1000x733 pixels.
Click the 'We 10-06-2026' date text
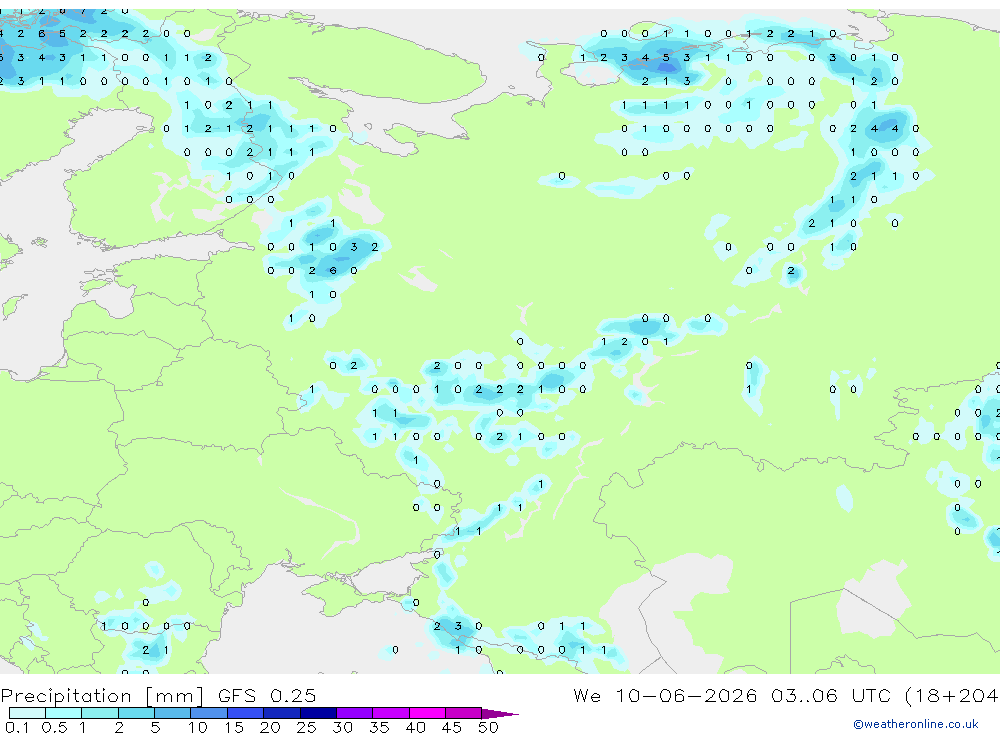(x=665, y=695)
